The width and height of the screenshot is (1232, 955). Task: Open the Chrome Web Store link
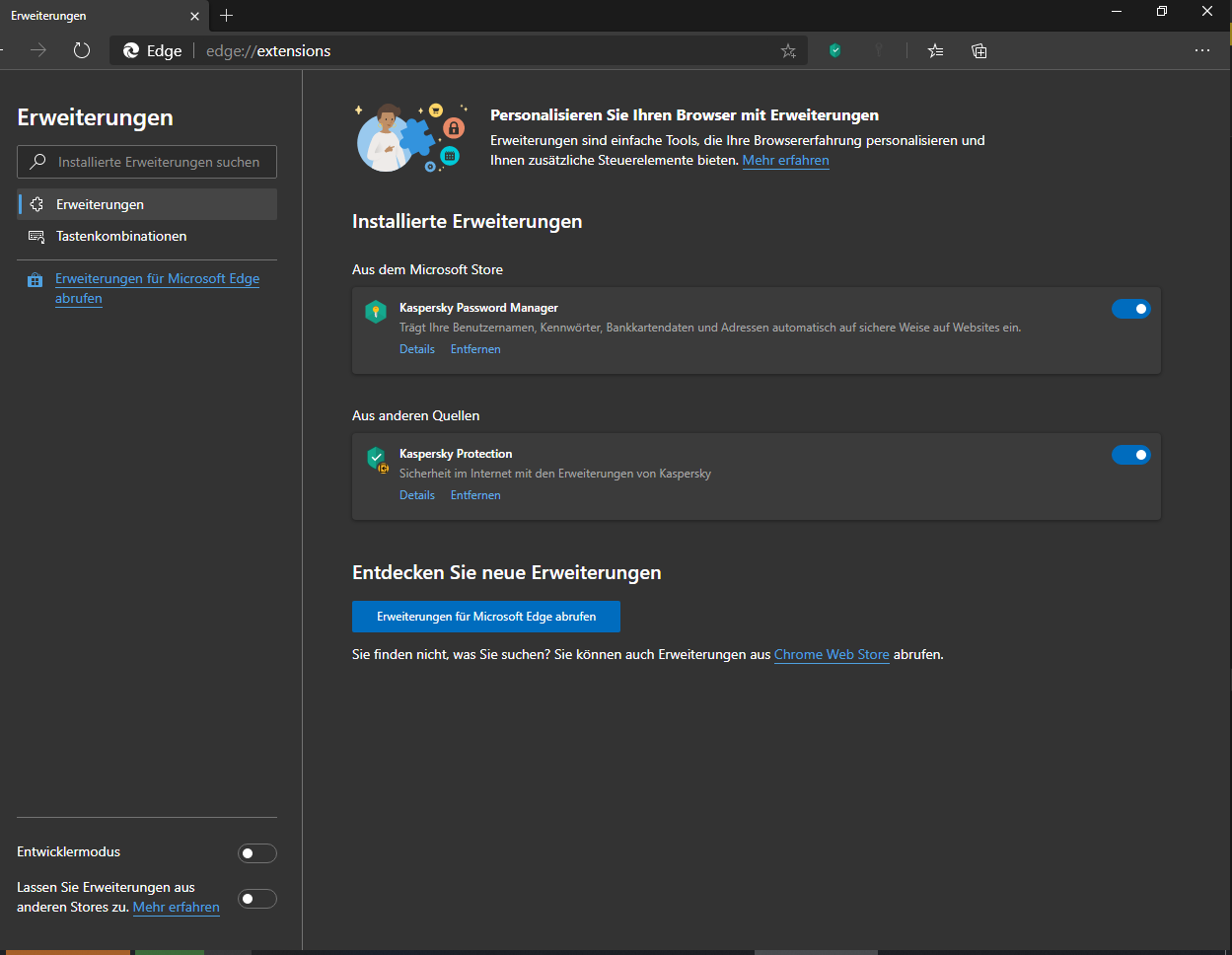click(832, 655)
